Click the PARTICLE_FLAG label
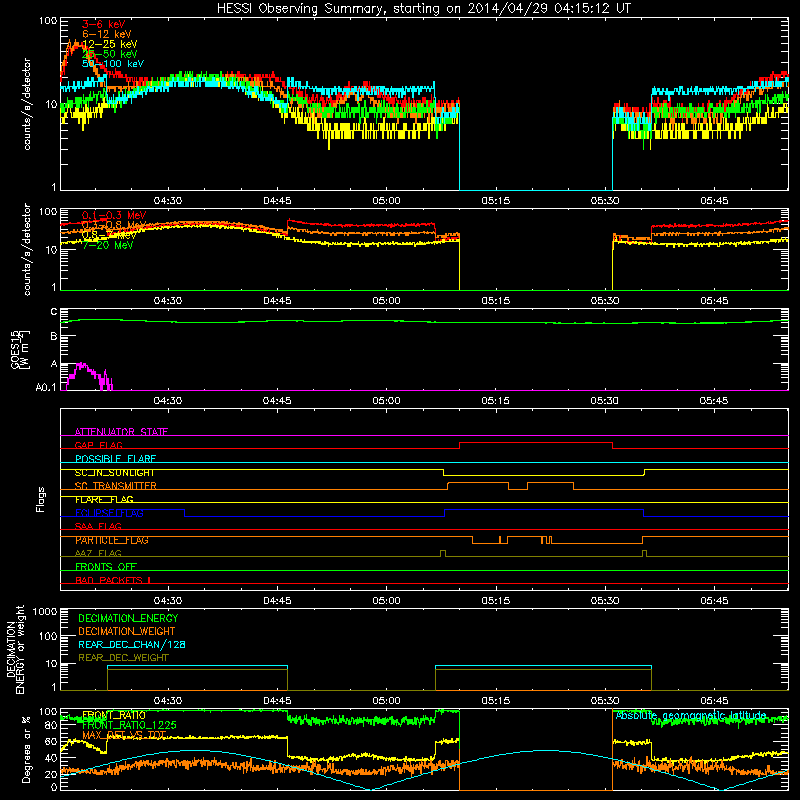 pyautogui.click(x=112, y=540)
